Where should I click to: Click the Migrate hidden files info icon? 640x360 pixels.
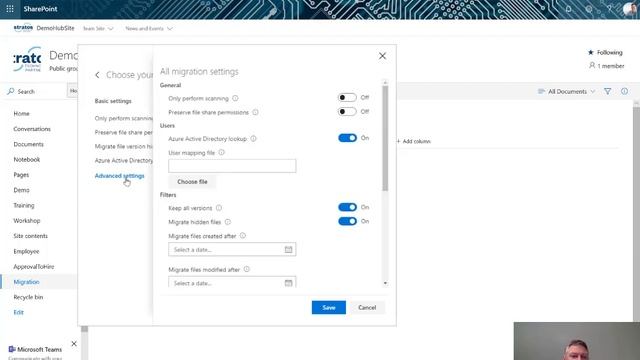coord(228,222)
